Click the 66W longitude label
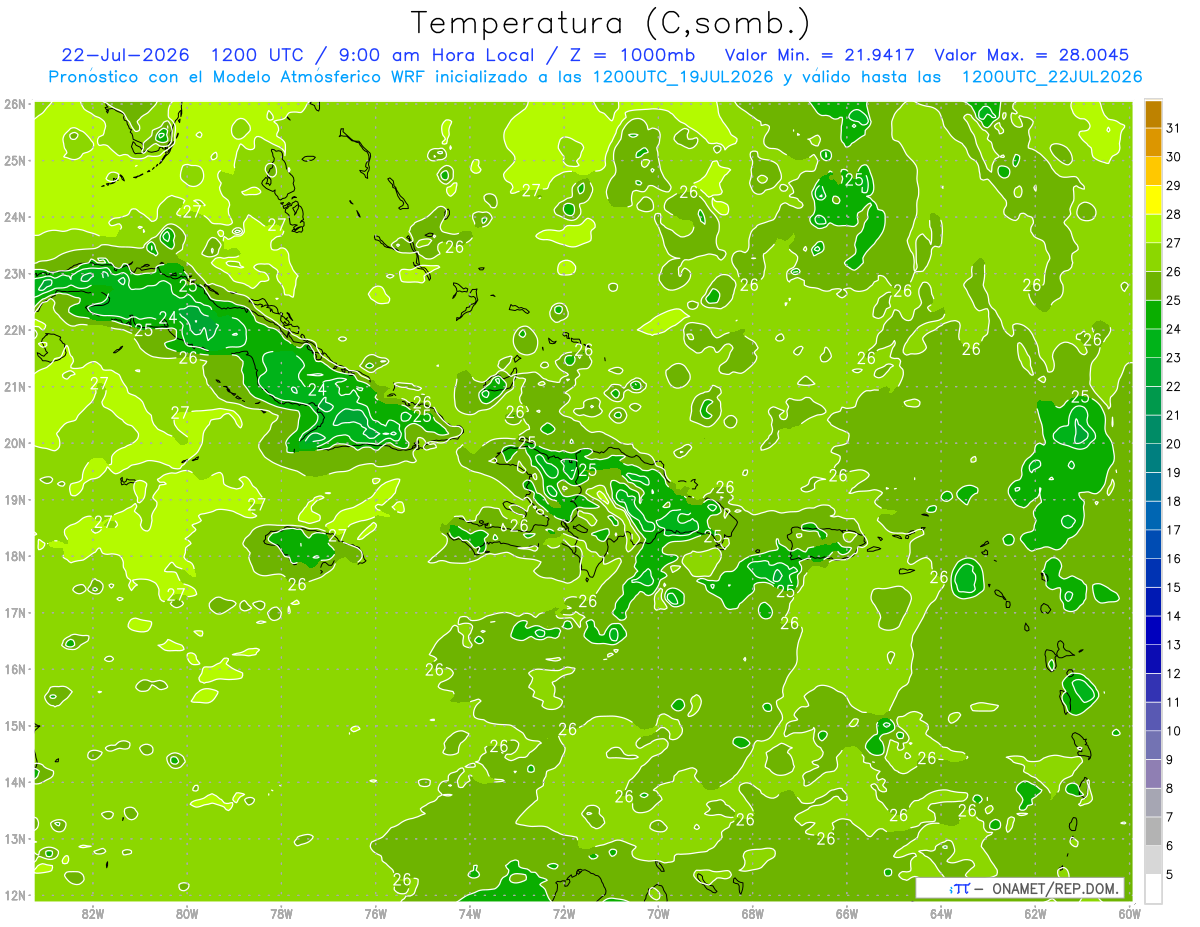Image resolution: width=1200 pixels, height=927 pixels. tap(846, 913)
